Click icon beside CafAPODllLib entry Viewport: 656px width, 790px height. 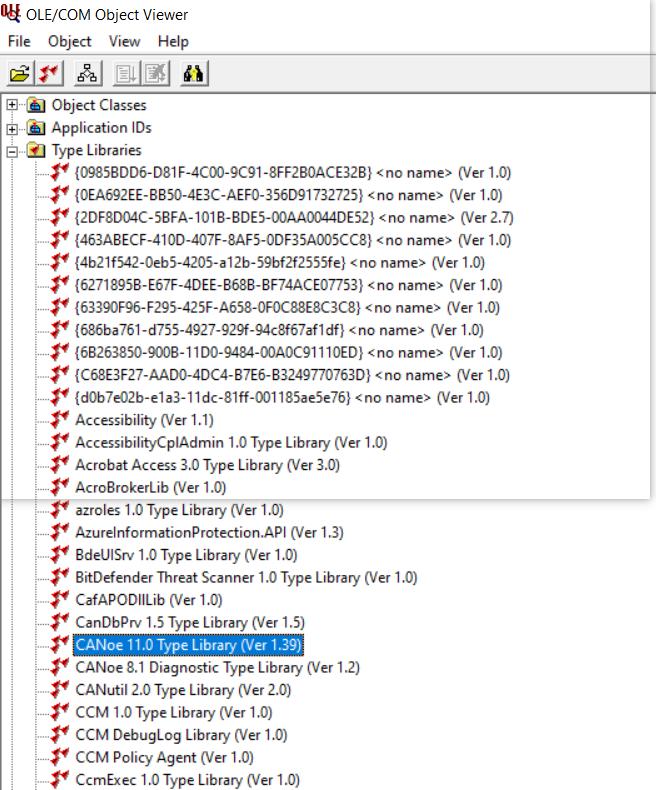(x=60, y=599)
